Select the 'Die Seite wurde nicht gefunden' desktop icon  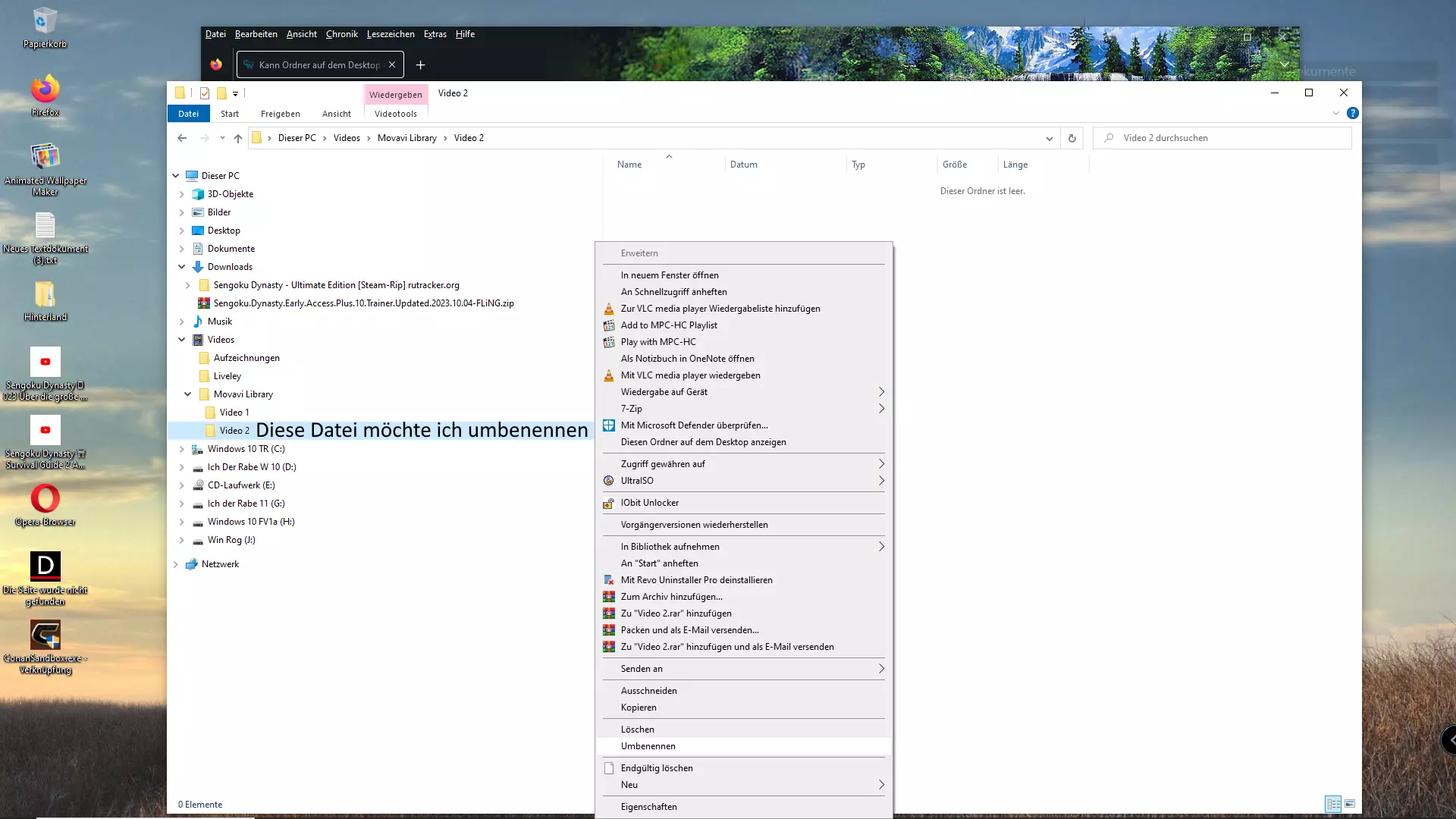[x=45, y=579]
